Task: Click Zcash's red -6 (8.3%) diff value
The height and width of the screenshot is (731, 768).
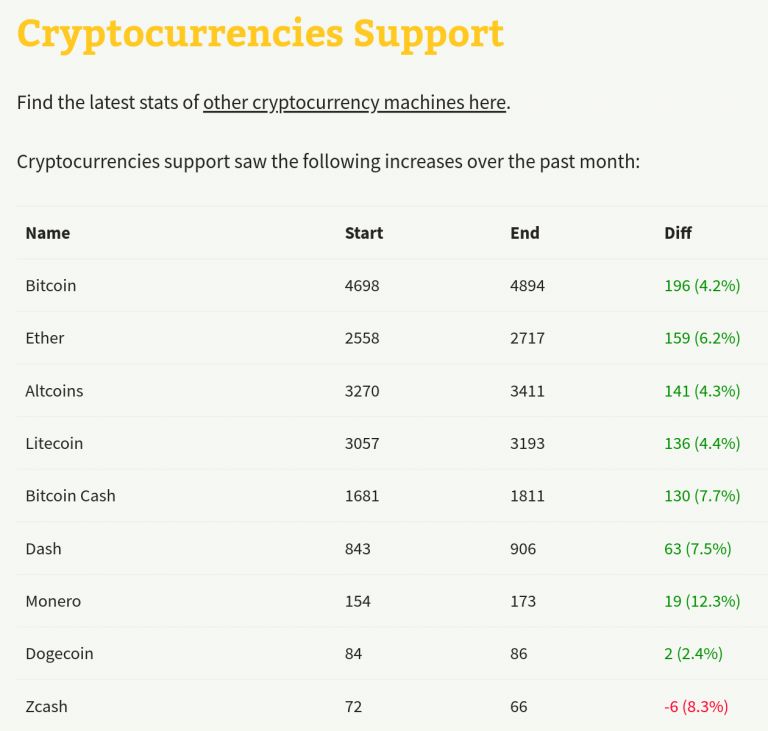Action: coord(696,707)
